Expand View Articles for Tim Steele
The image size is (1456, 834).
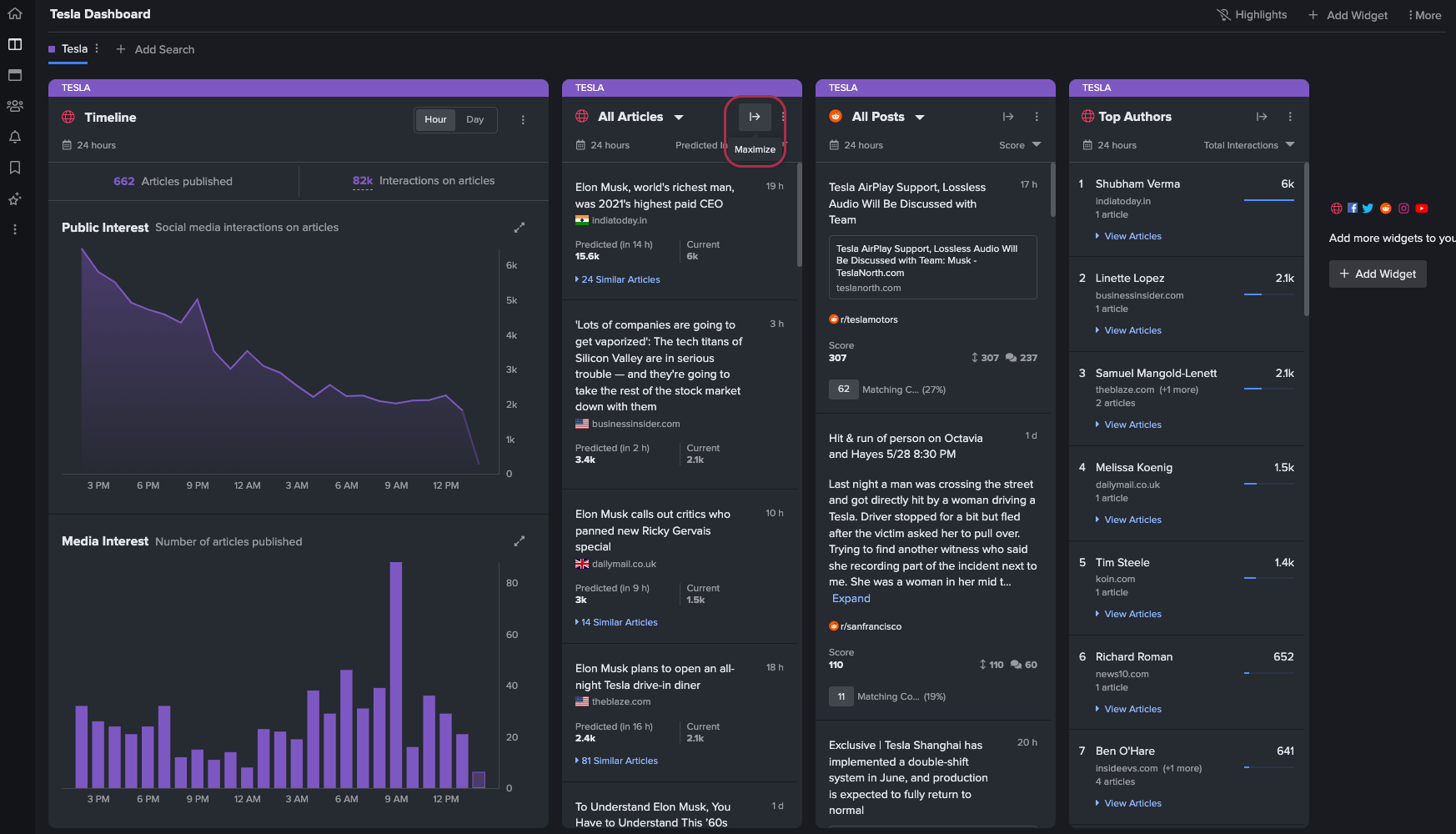click(1129, 614)
